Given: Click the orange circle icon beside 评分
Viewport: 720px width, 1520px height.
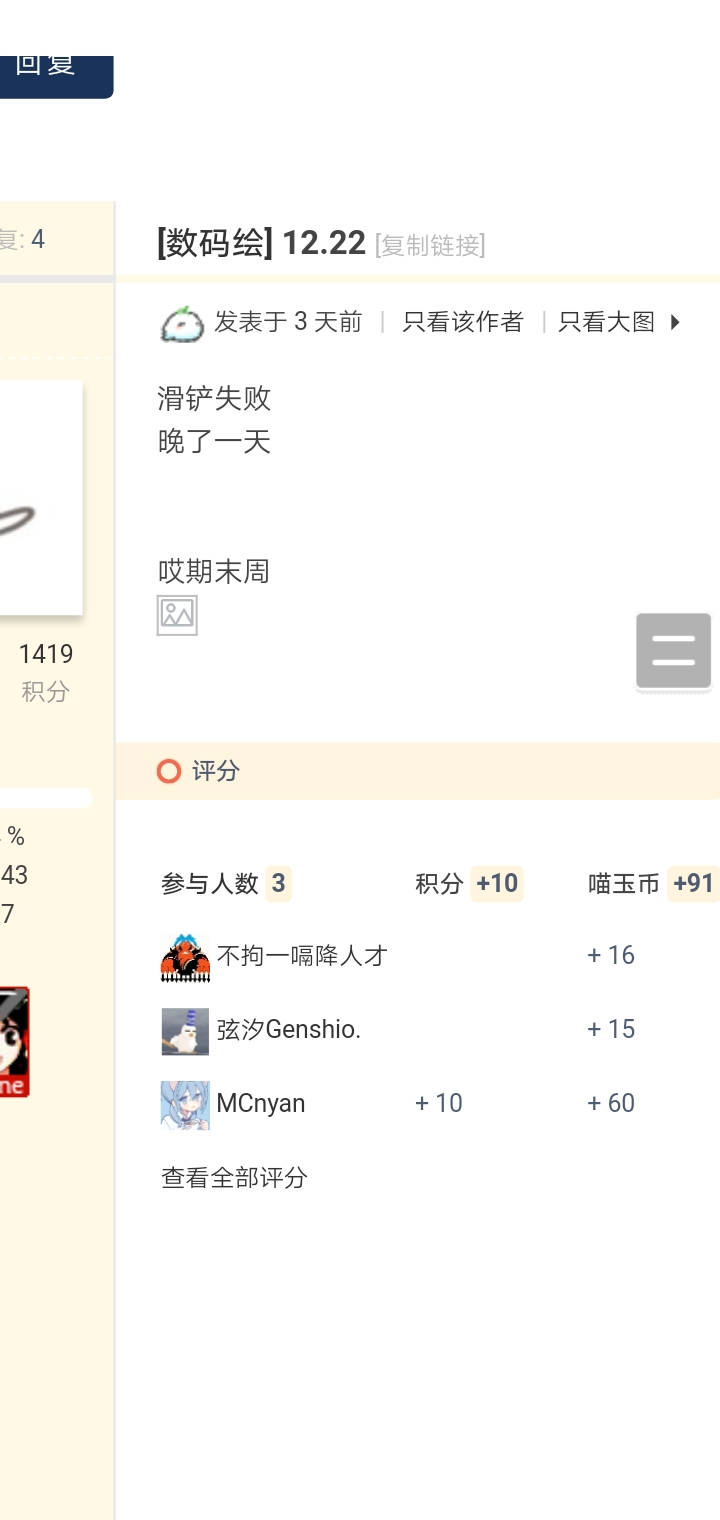Looking at the screenshot, I should tap(169, 771).
